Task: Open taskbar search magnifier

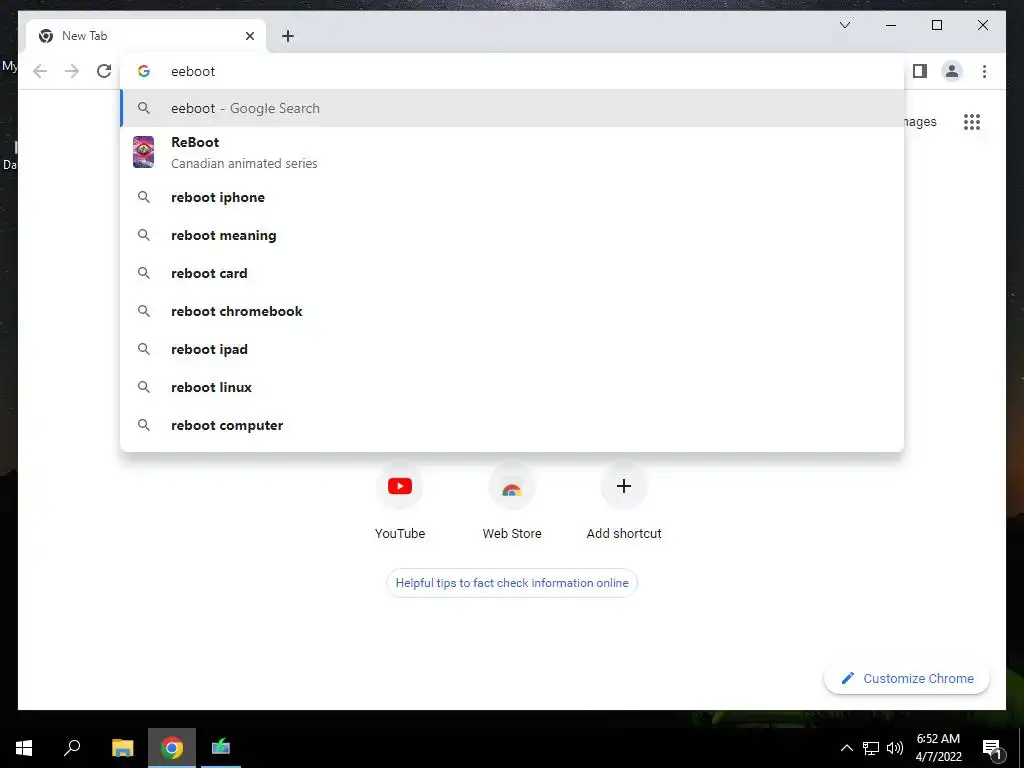Action: [x=72, y=748]
